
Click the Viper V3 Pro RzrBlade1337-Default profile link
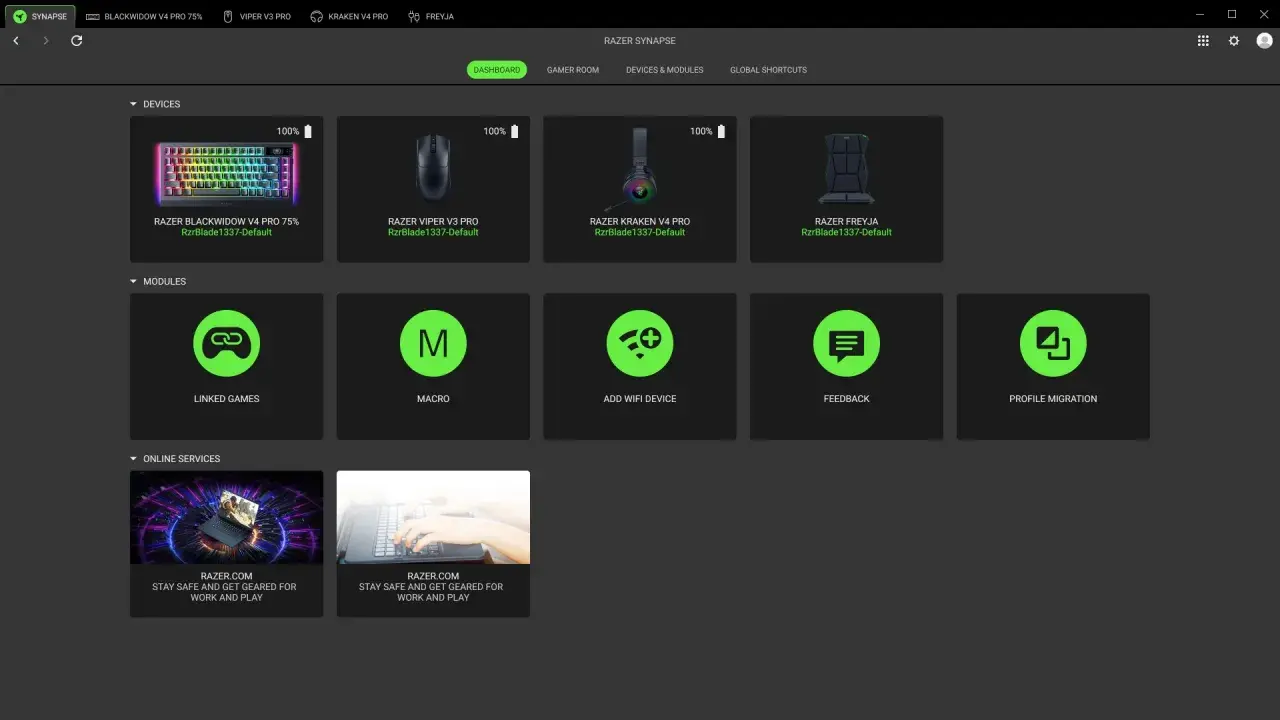coord(433,232)
